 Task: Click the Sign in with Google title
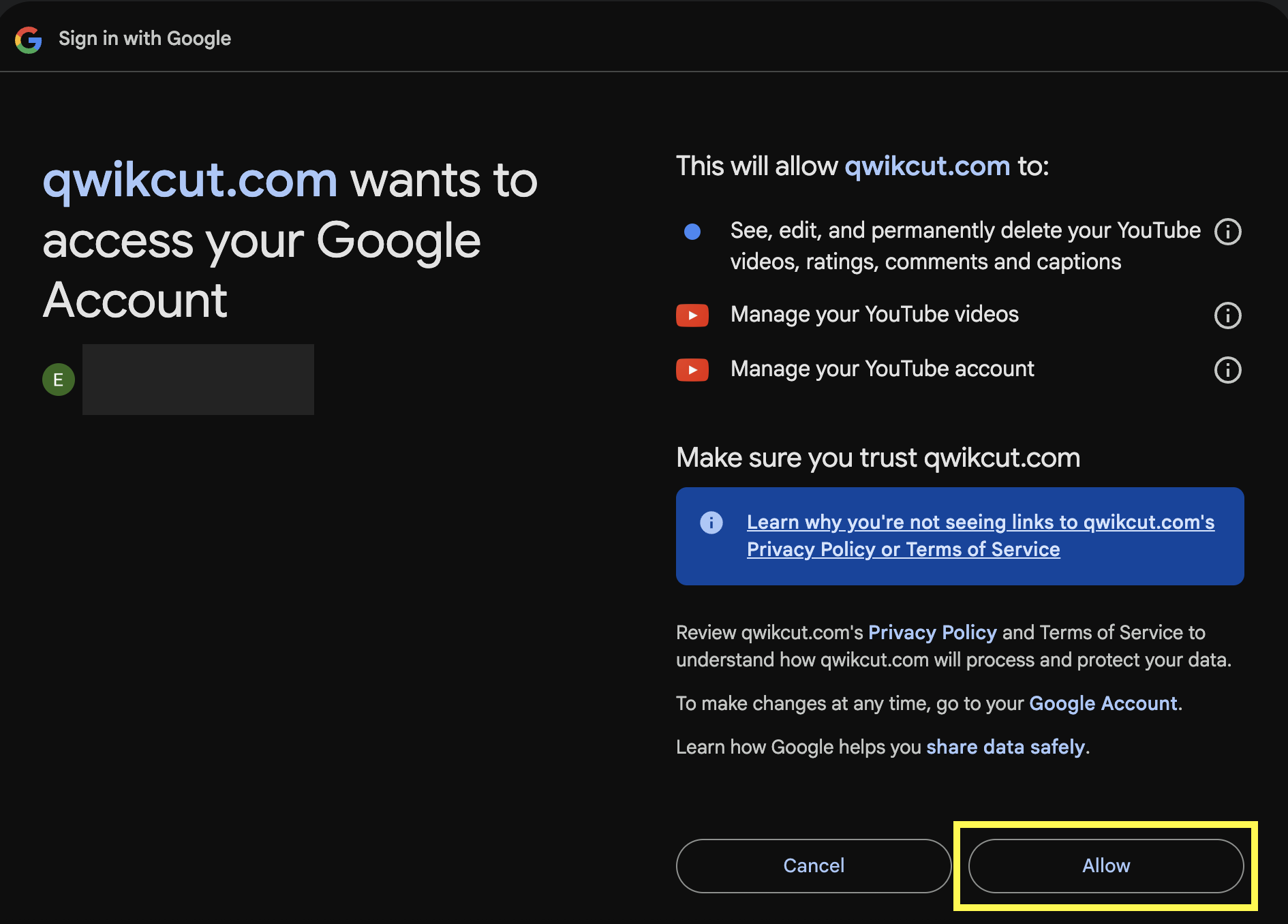tap(144, 39)
